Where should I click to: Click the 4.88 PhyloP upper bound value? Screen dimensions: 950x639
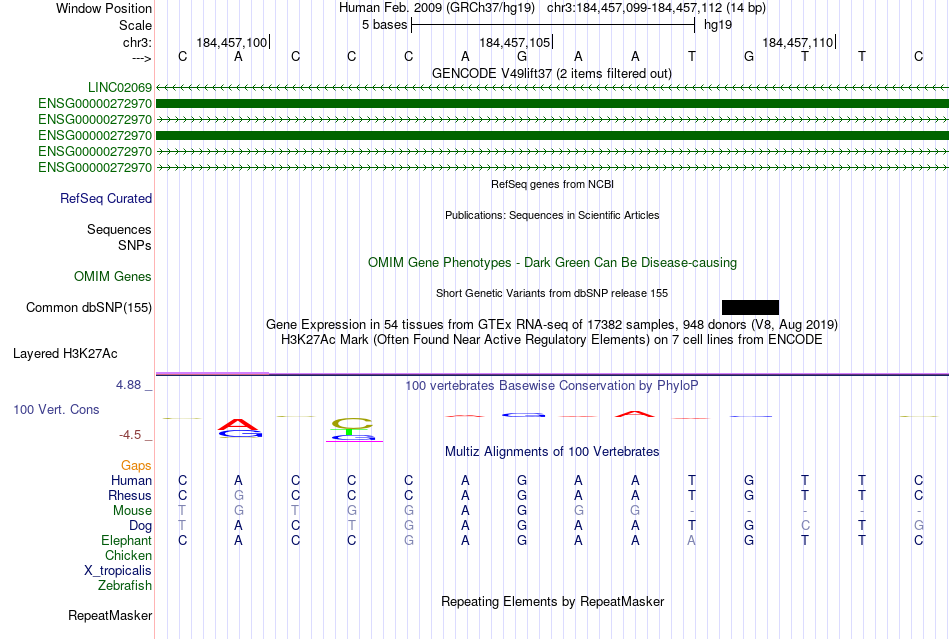point(128,385)
